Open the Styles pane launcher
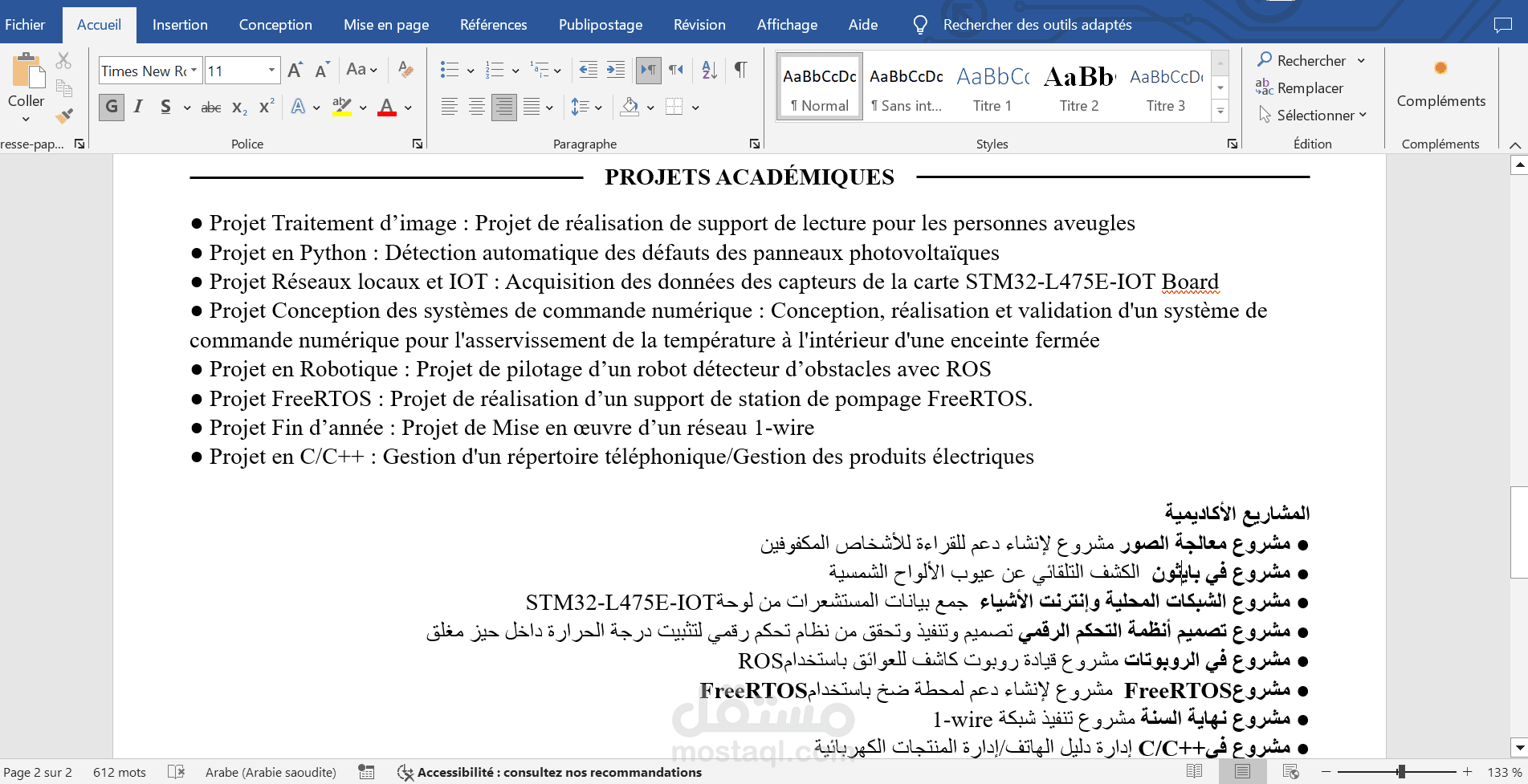 point(1233,144)
